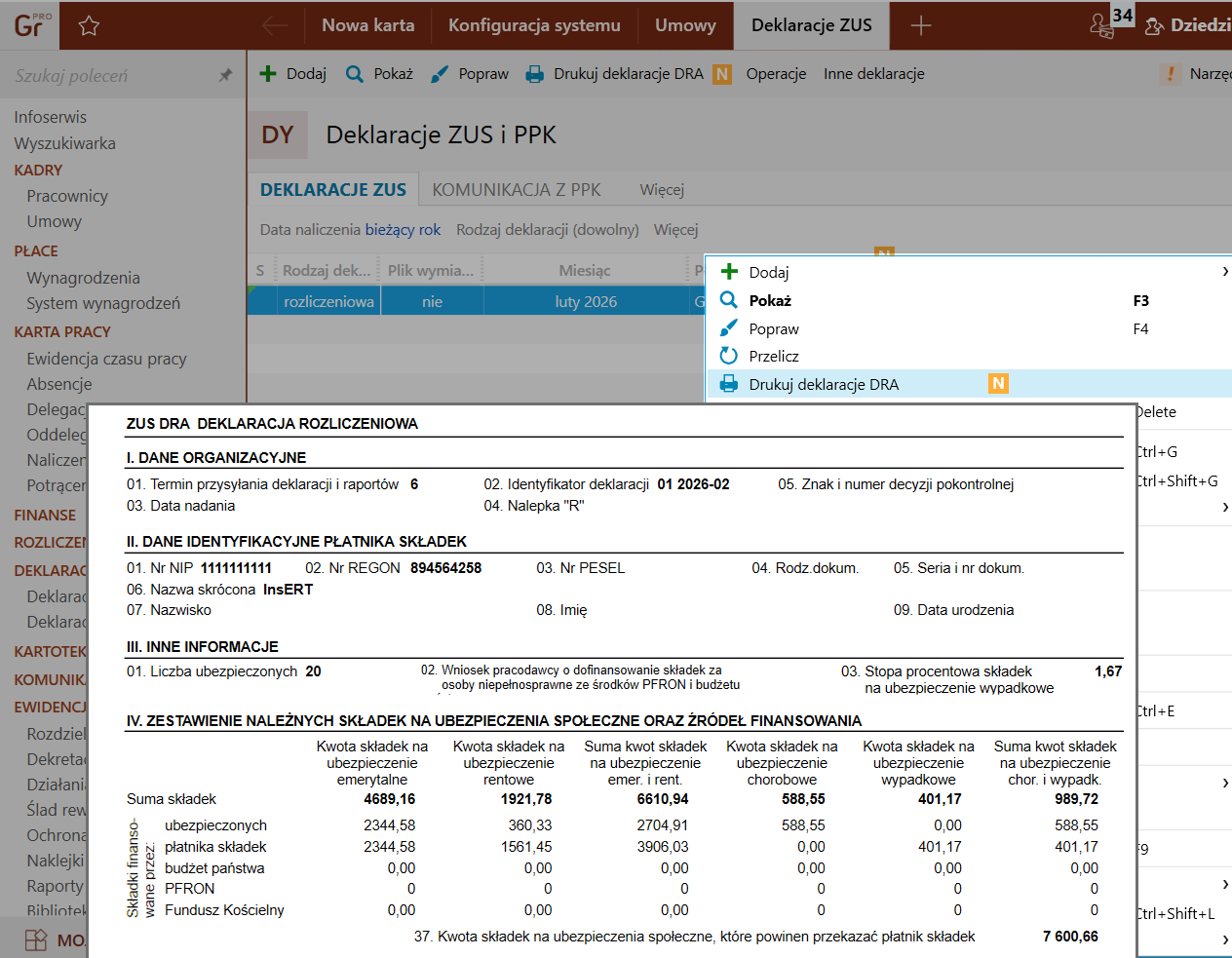Click the printer icon for Drukuj deklarację DRA
This screenshot has height=958, width=1232.
(x=535, y=74)
